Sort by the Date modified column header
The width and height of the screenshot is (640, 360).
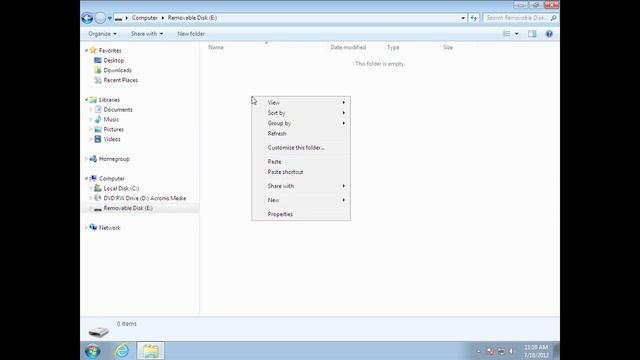(x=348, y=47)
